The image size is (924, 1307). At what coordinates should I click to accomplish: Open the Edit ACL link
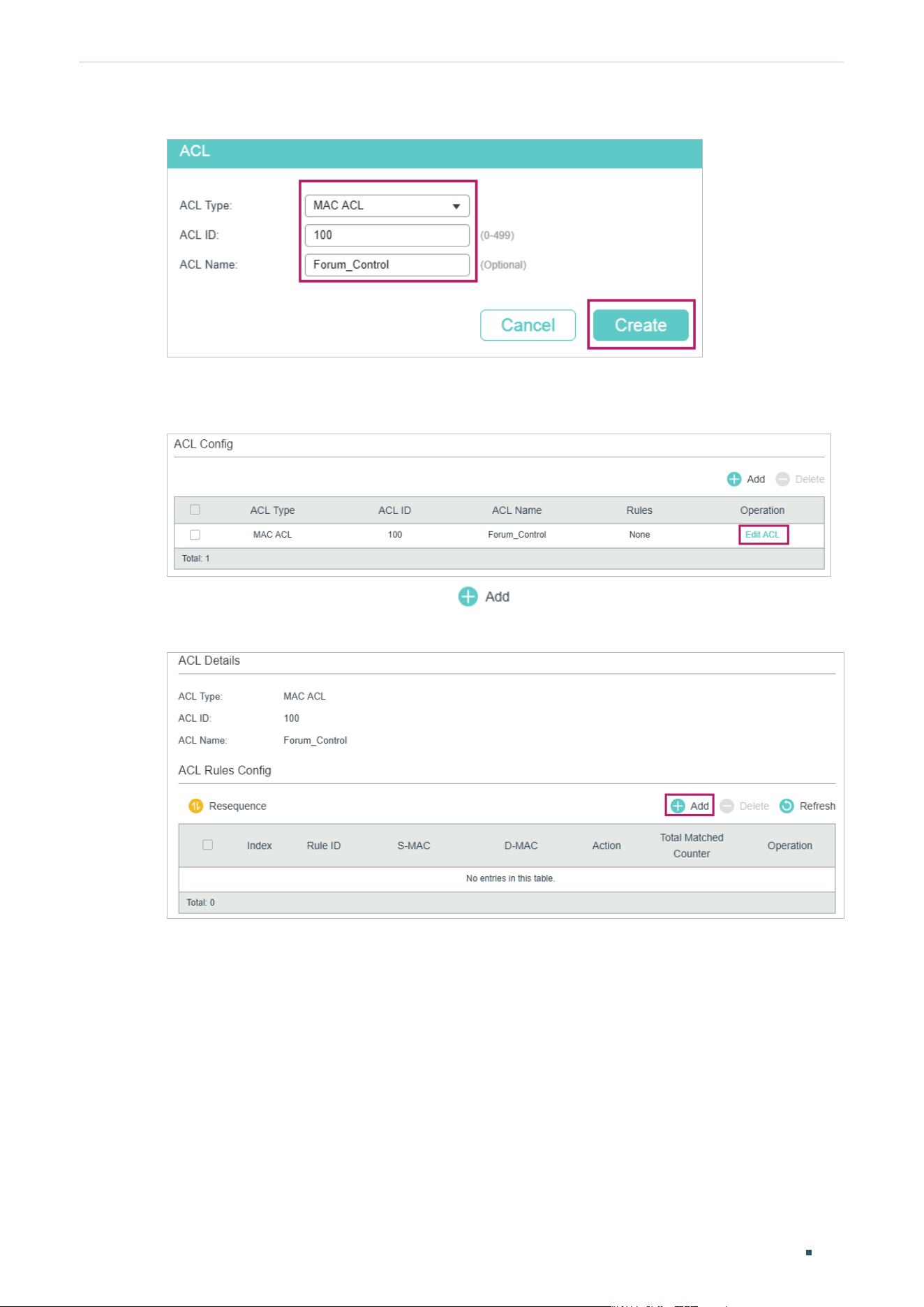click(x=762, y=535)
